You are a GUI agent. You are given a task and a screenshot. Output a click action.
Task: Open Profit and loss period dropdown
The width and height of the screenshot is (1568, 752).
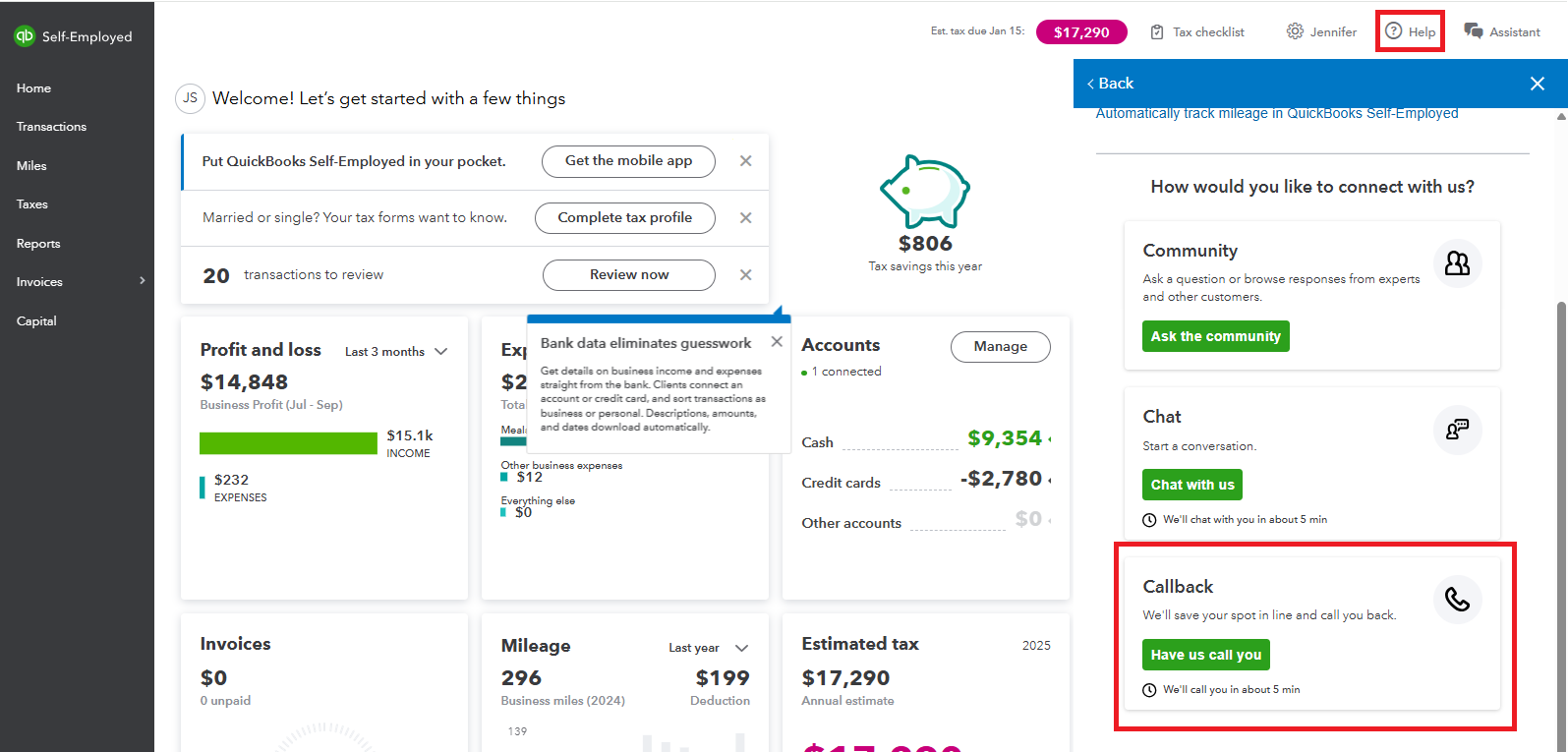click(x=440, y=352)
